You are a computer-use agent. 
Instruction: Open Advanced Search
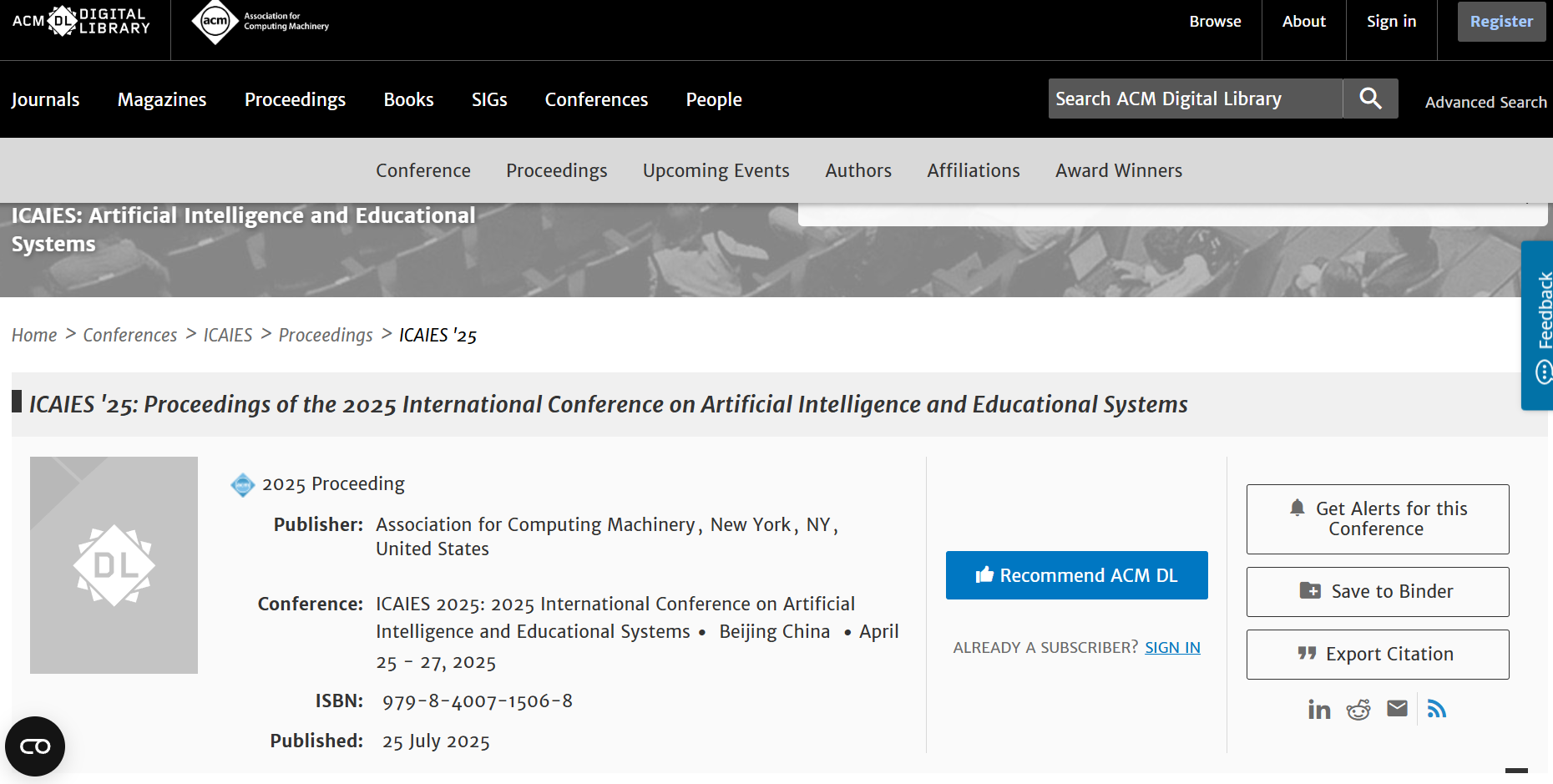[1485, 102]
